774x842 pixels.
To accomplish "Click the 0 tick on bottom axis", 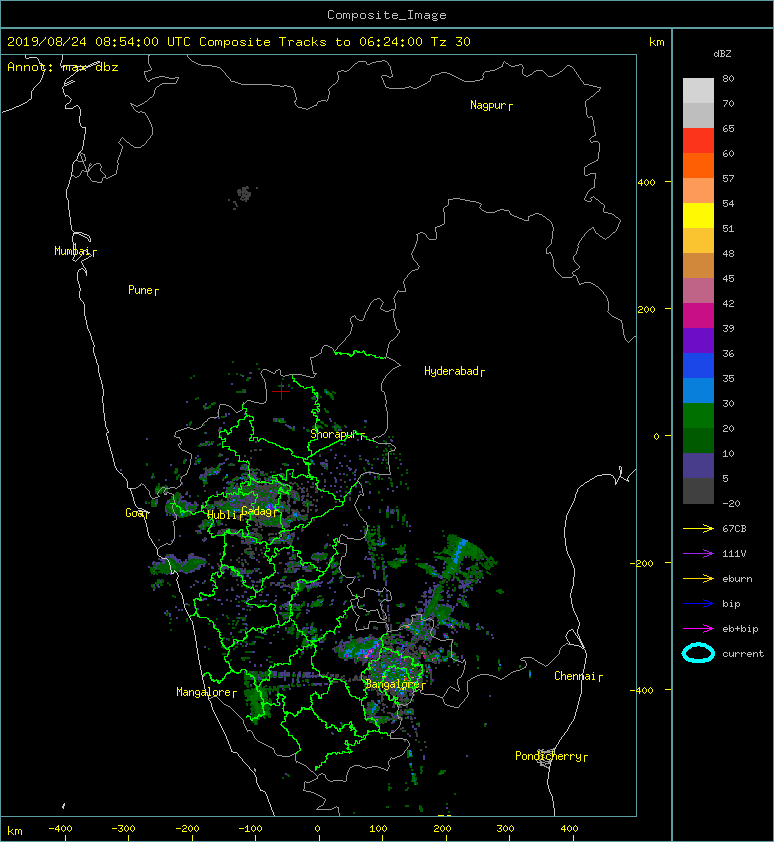I will tap(317, 829).
